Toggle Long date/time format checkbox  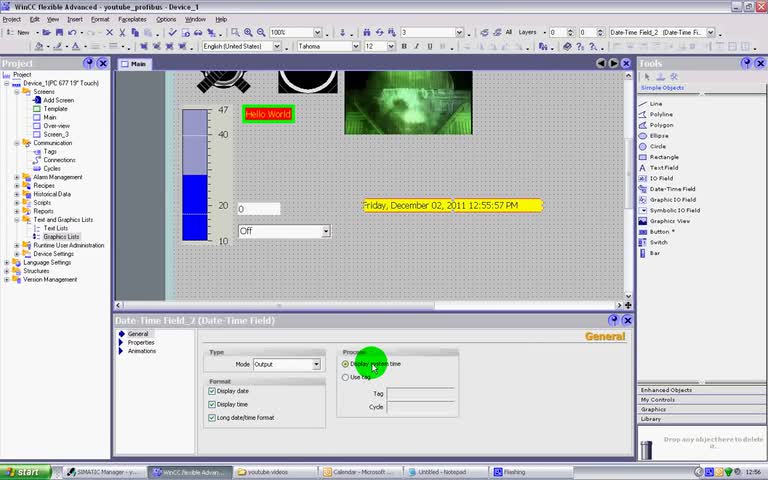tap(212, 418)
